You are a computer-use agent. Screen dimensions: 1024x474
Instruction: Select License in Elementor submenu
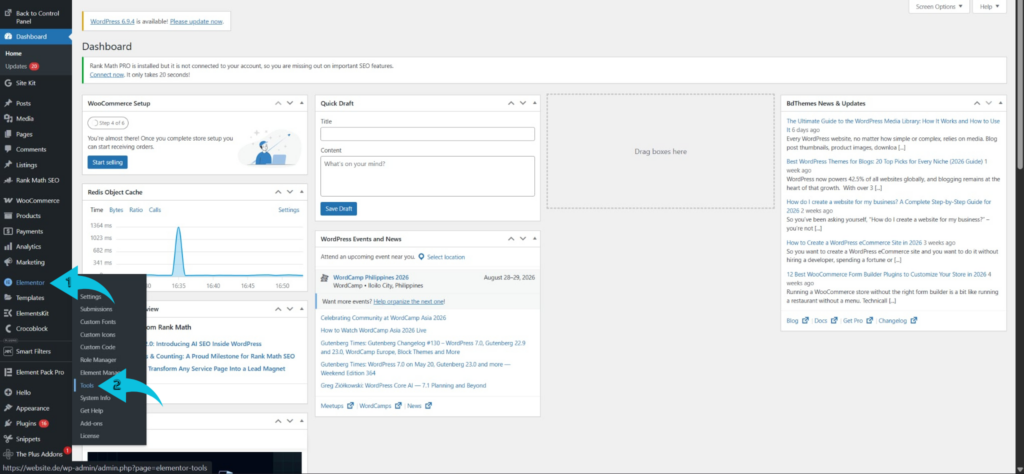pos(89,435)
